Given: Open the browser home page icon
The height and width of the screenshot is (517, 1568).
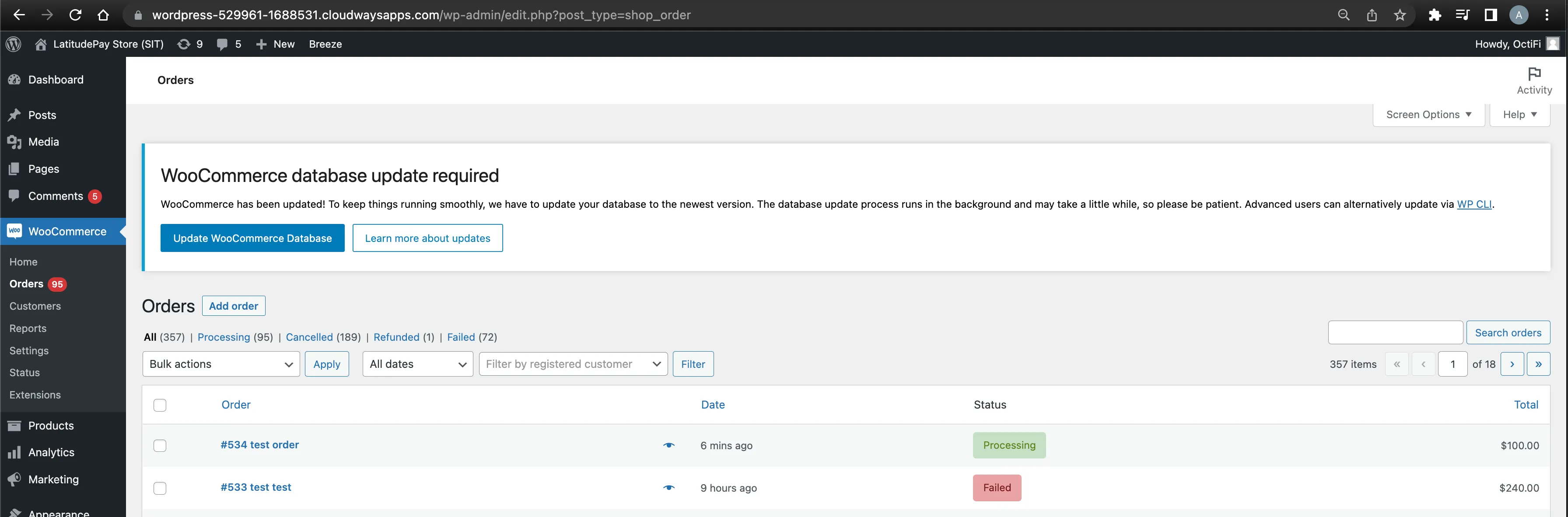Looking at the screenshot, I should pos(104,15).
